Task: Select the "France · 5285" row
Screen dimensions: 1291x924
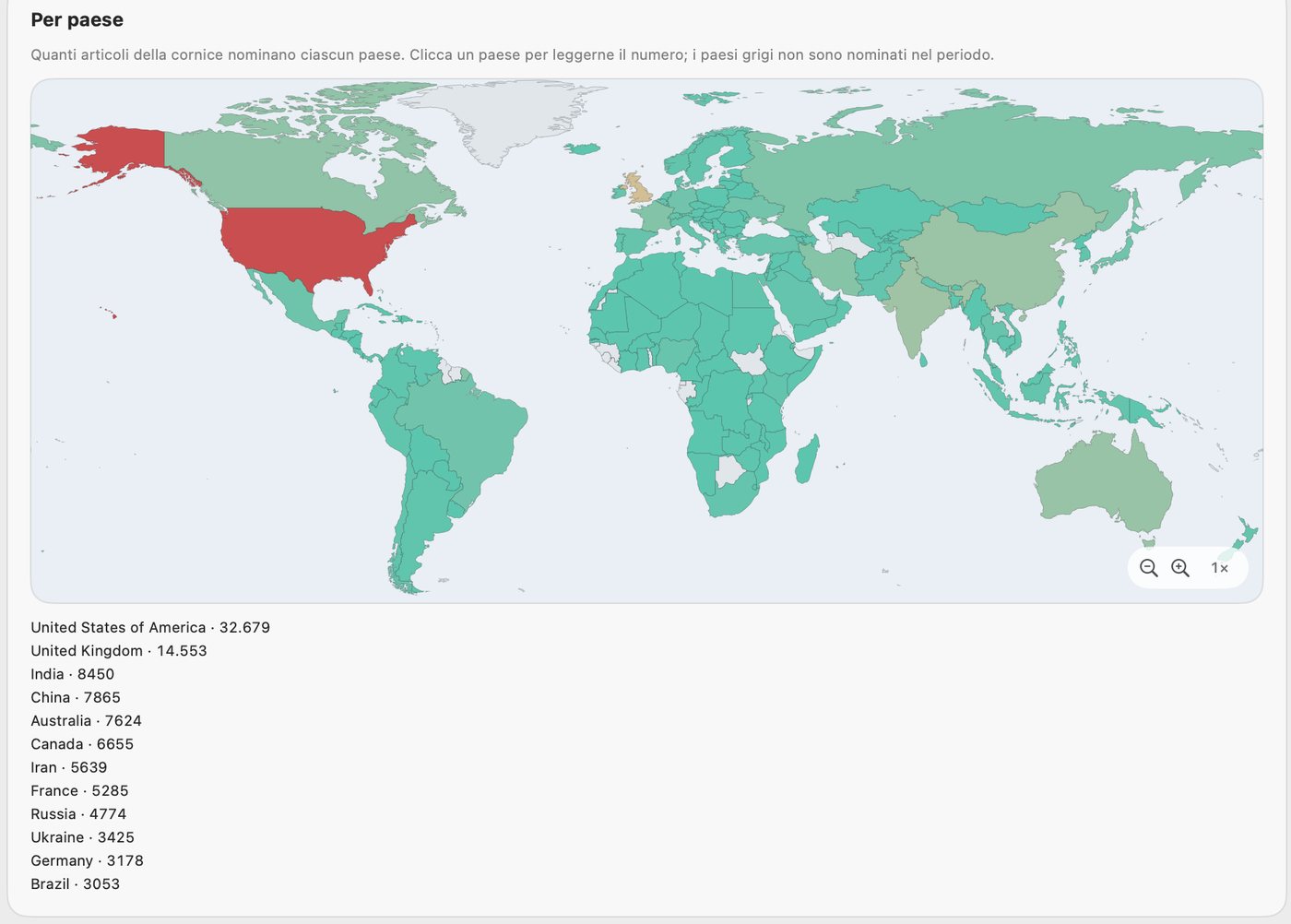Action: pos(79,791)
